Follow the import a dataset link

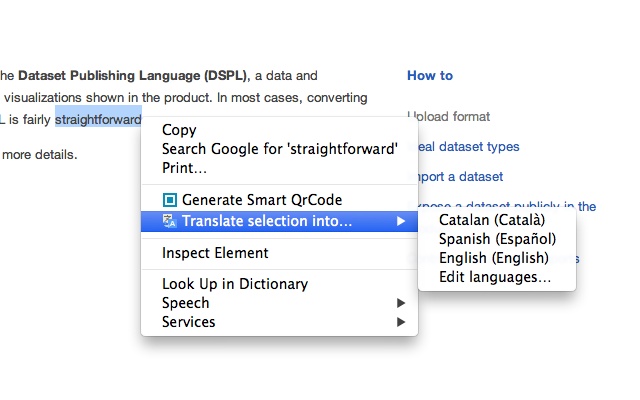[x=457, y=177]
